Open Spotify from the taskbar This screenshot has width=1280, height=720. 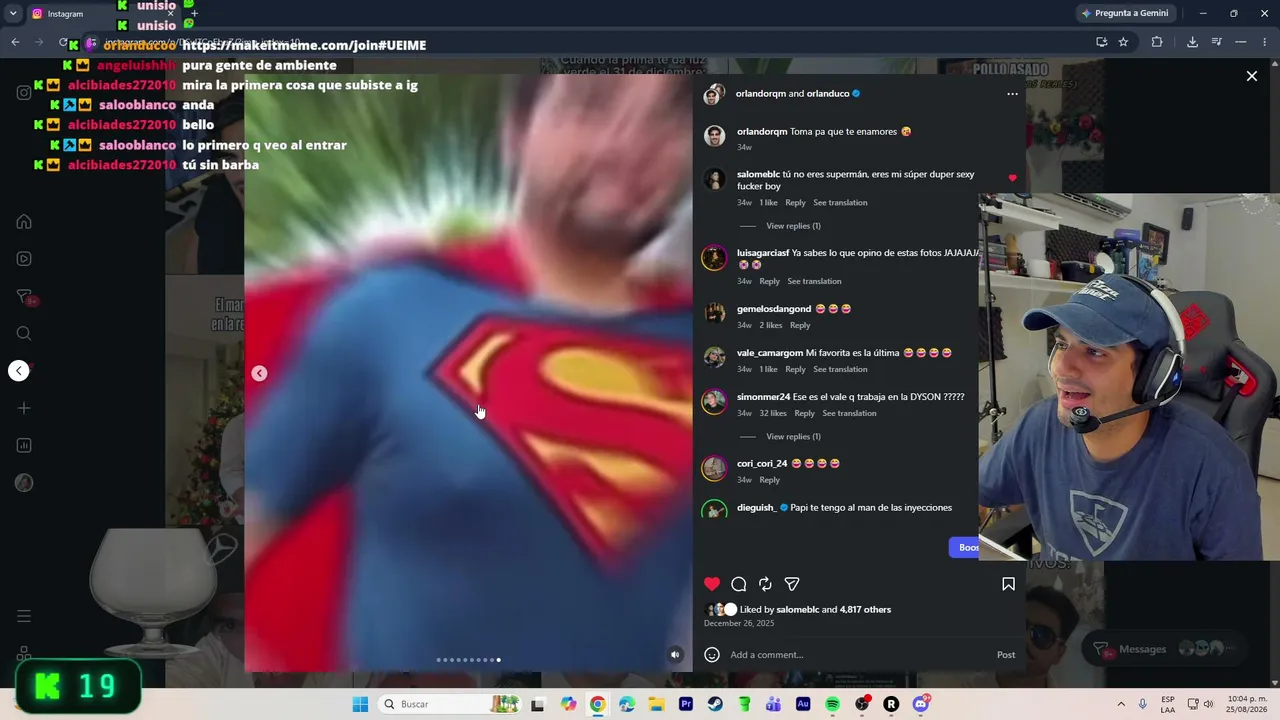click(x=832, y=704)
